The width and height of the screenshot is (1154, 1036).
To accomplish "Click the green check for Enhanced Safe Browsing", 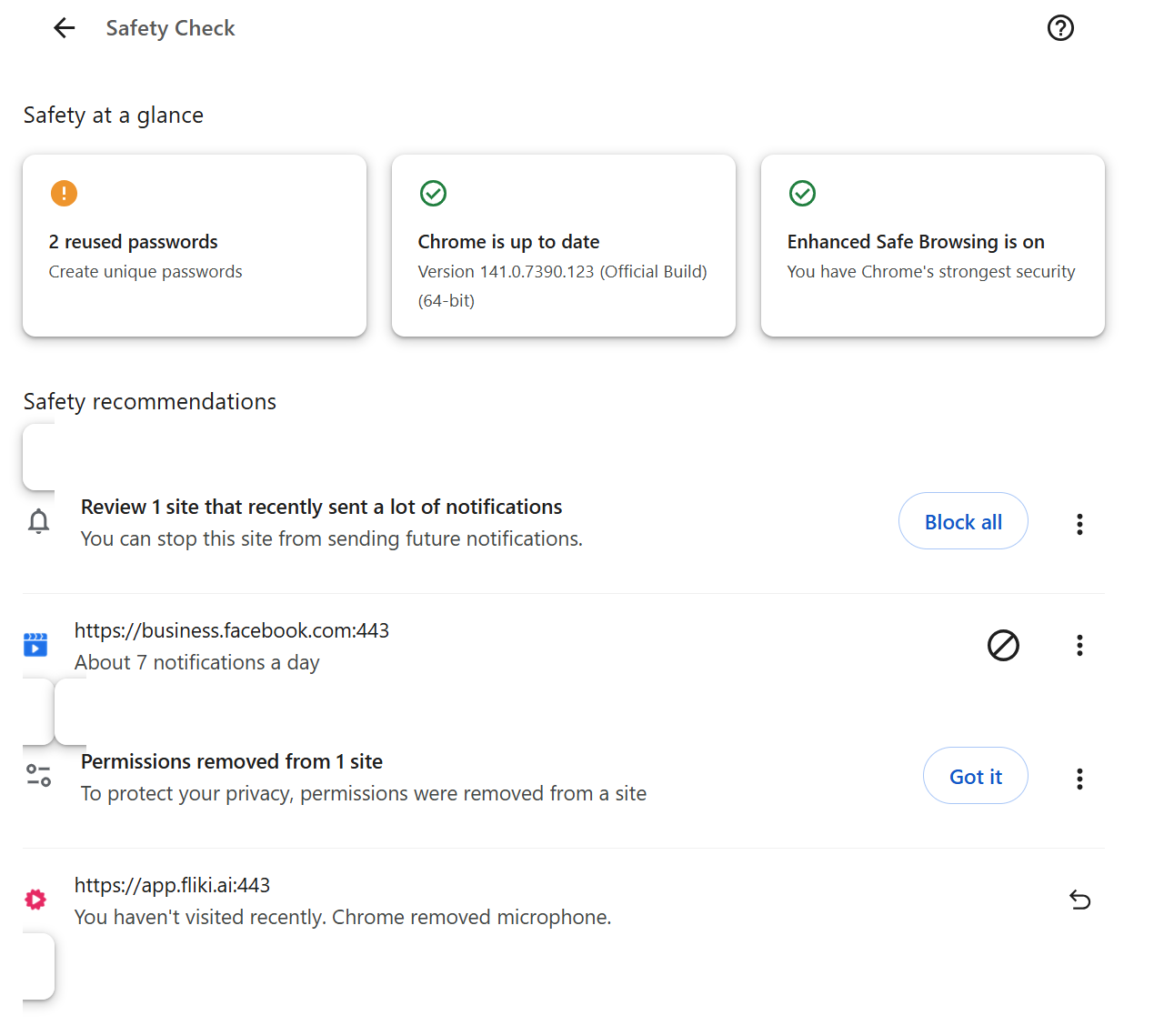I will click(x=803, y=193).
